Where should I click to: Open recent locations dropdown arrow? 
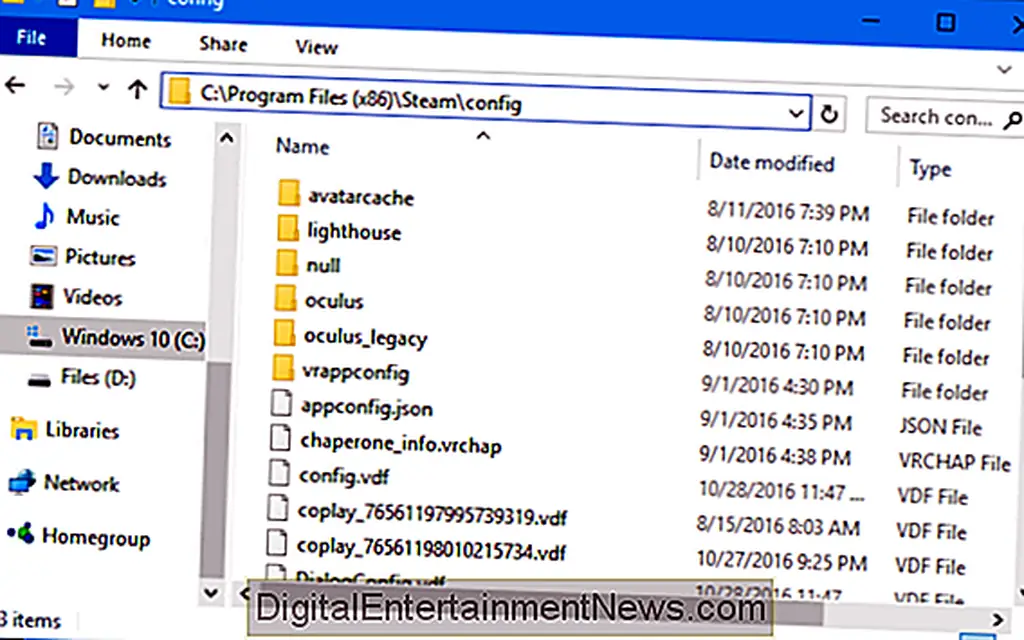tap(103, 88)
